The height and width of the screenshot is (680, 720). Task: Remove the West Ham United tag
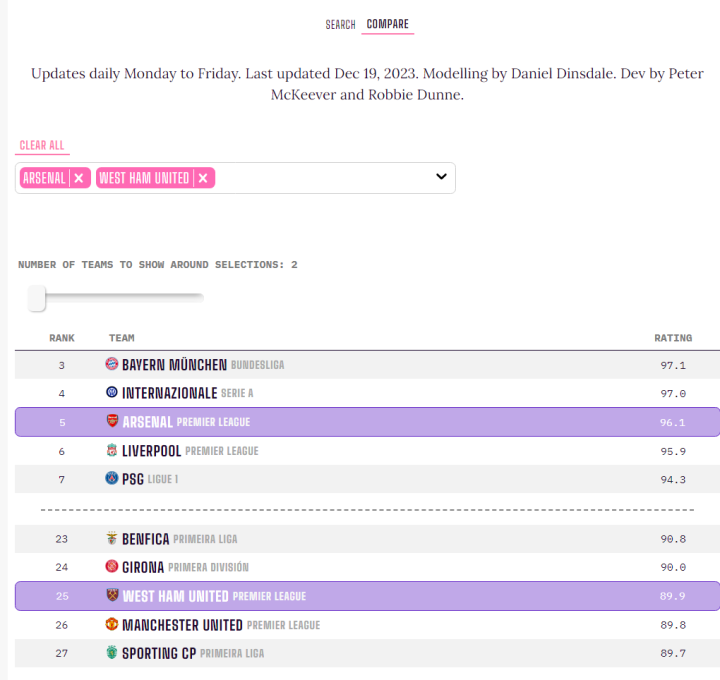tap(203, 178)
